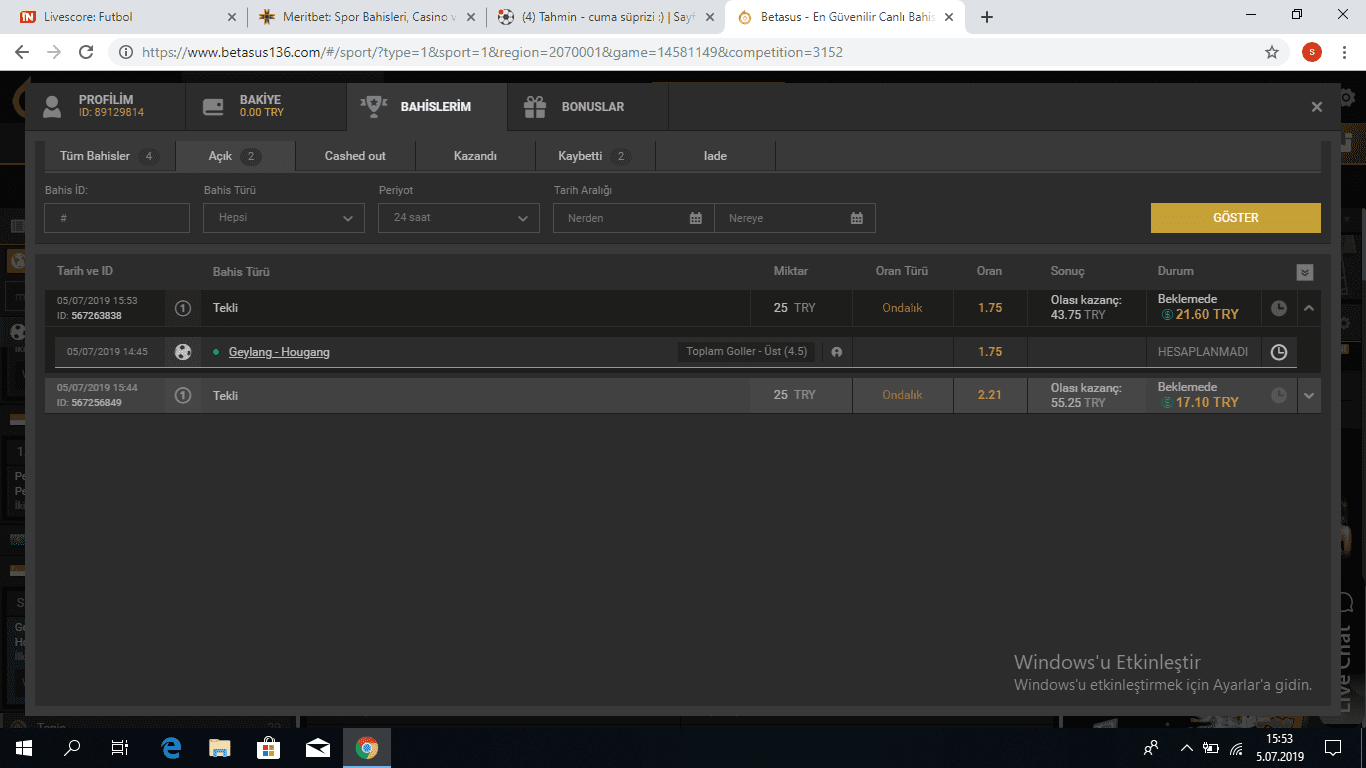This screenshot has height=768, width=1366.
Task: Click the Toplam Goller - Üst (4.5) label
Action: point(747,352)
